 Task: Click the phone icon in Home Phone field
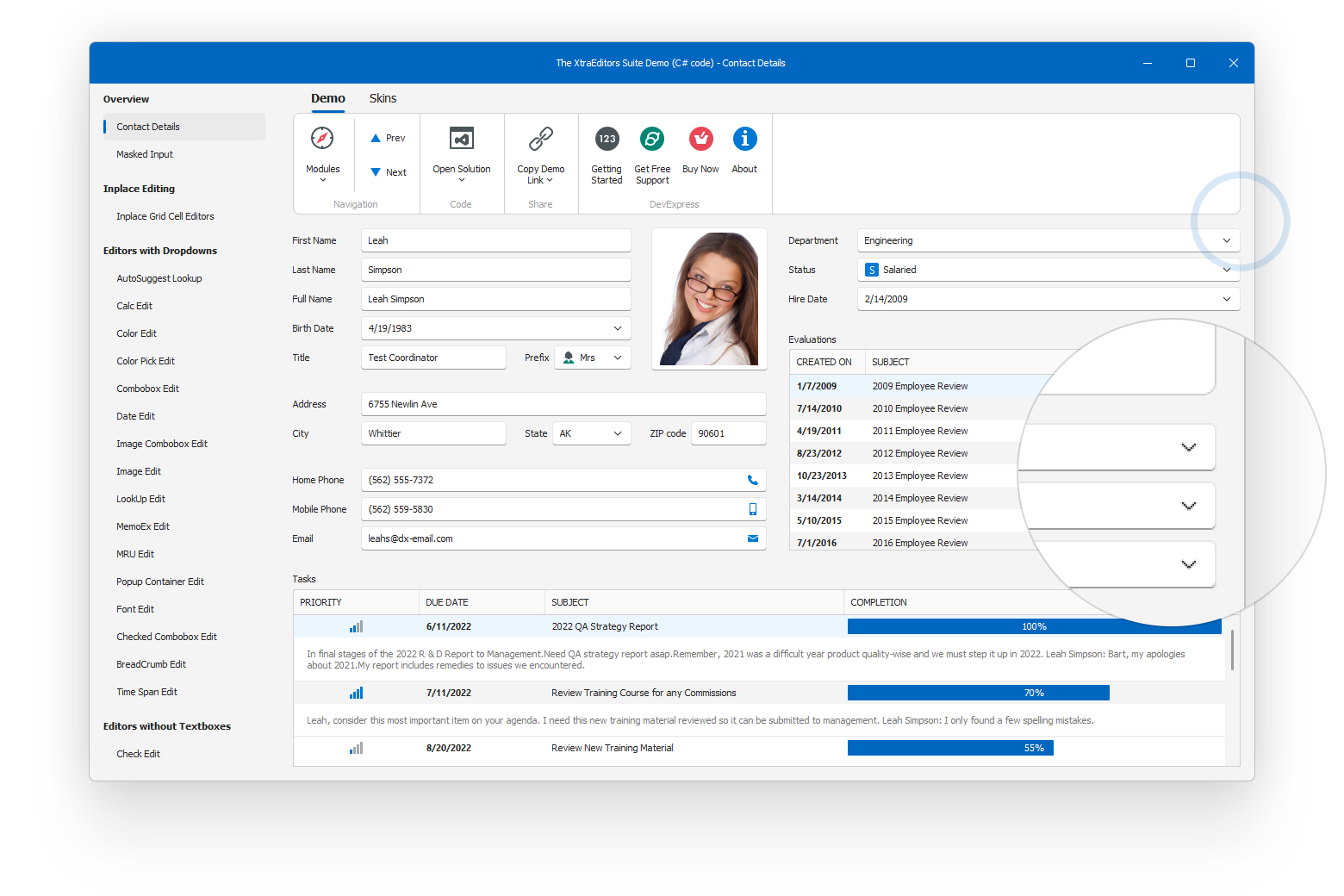click(752, 480)
